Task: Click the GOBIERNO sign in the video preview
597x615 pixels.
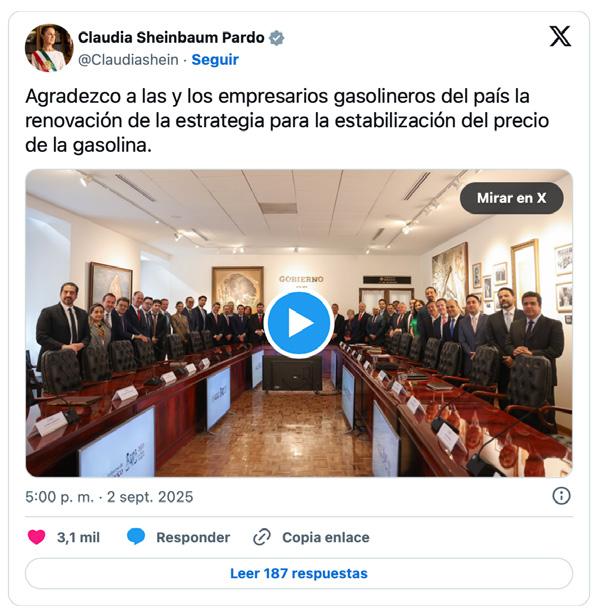Action: click(x=301, y=279)
